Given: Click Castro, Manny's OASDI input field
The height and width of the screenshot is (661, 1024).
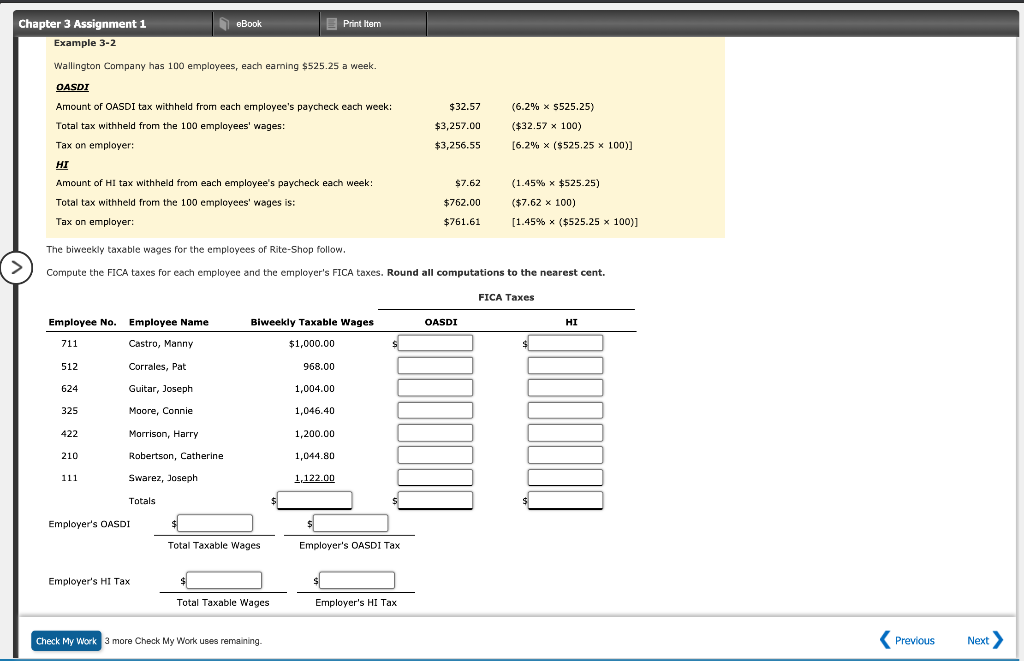Looking at the screenshot, I should tap(435, 342).
